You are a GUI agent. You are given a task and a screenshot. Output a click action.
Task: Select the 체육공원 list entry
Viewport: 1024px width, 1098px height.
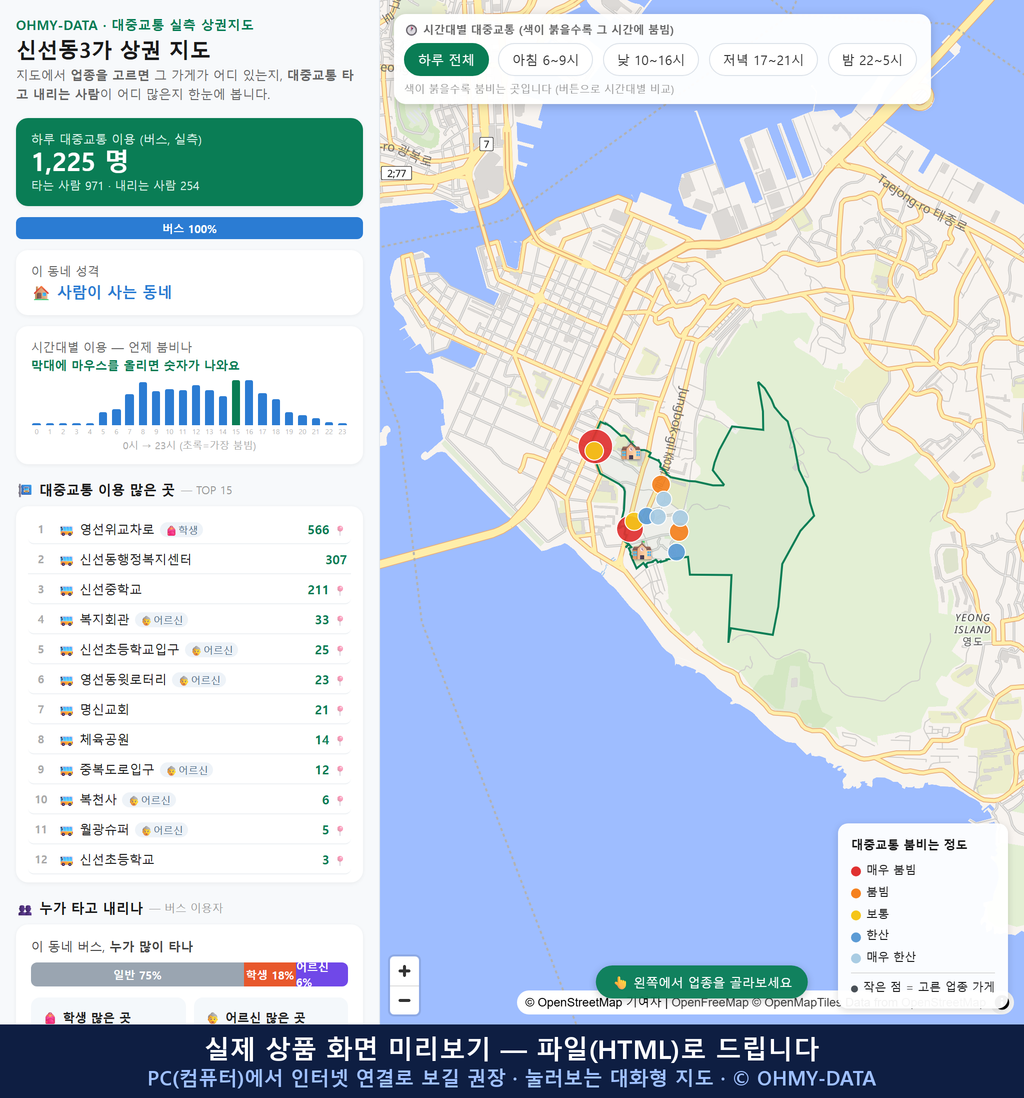[x=189, y=740]
